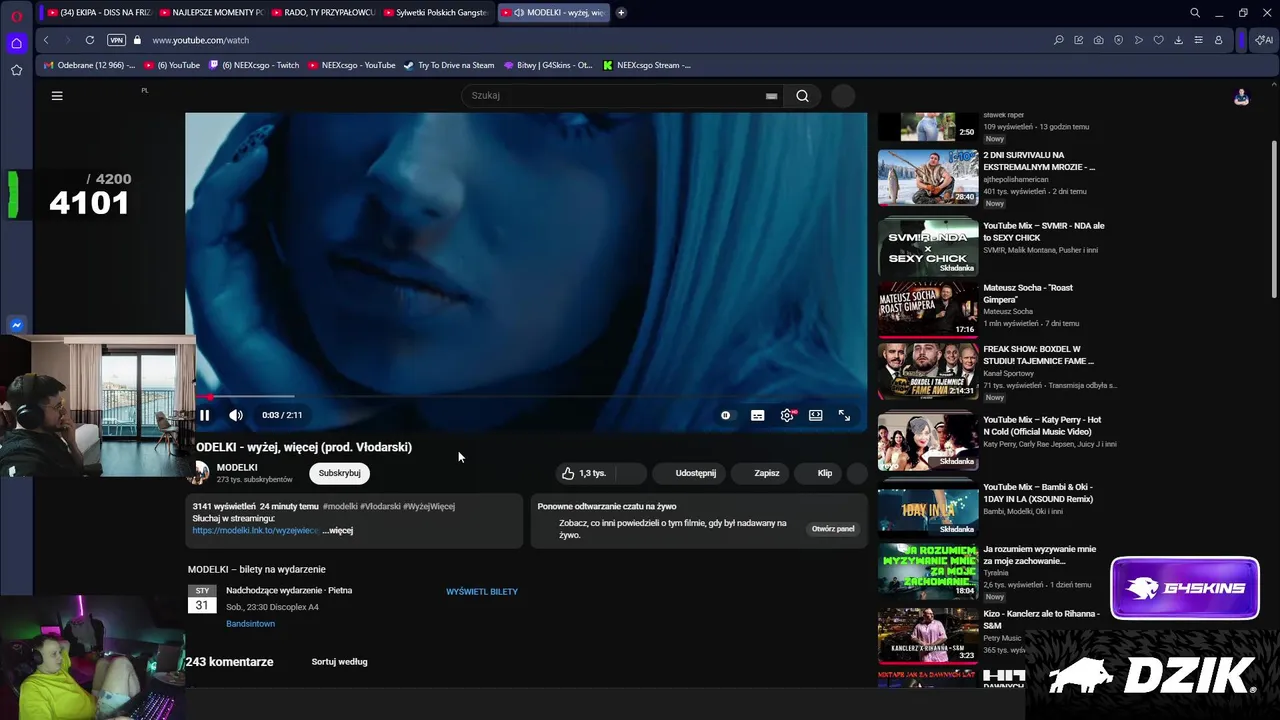Add page to favorites with heart icon

1158,40
